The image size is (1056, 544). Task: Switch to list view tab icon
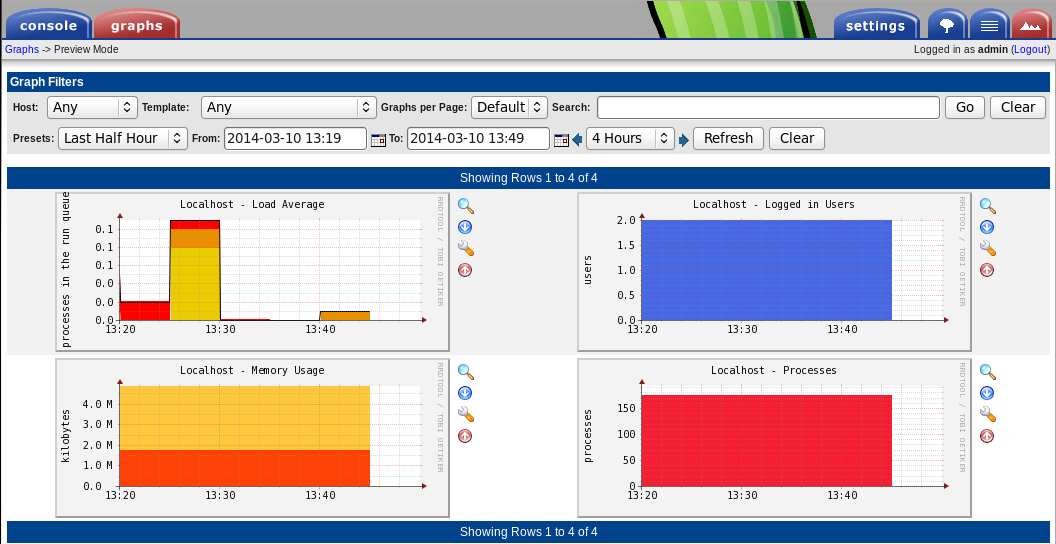(x=988, y=26)
